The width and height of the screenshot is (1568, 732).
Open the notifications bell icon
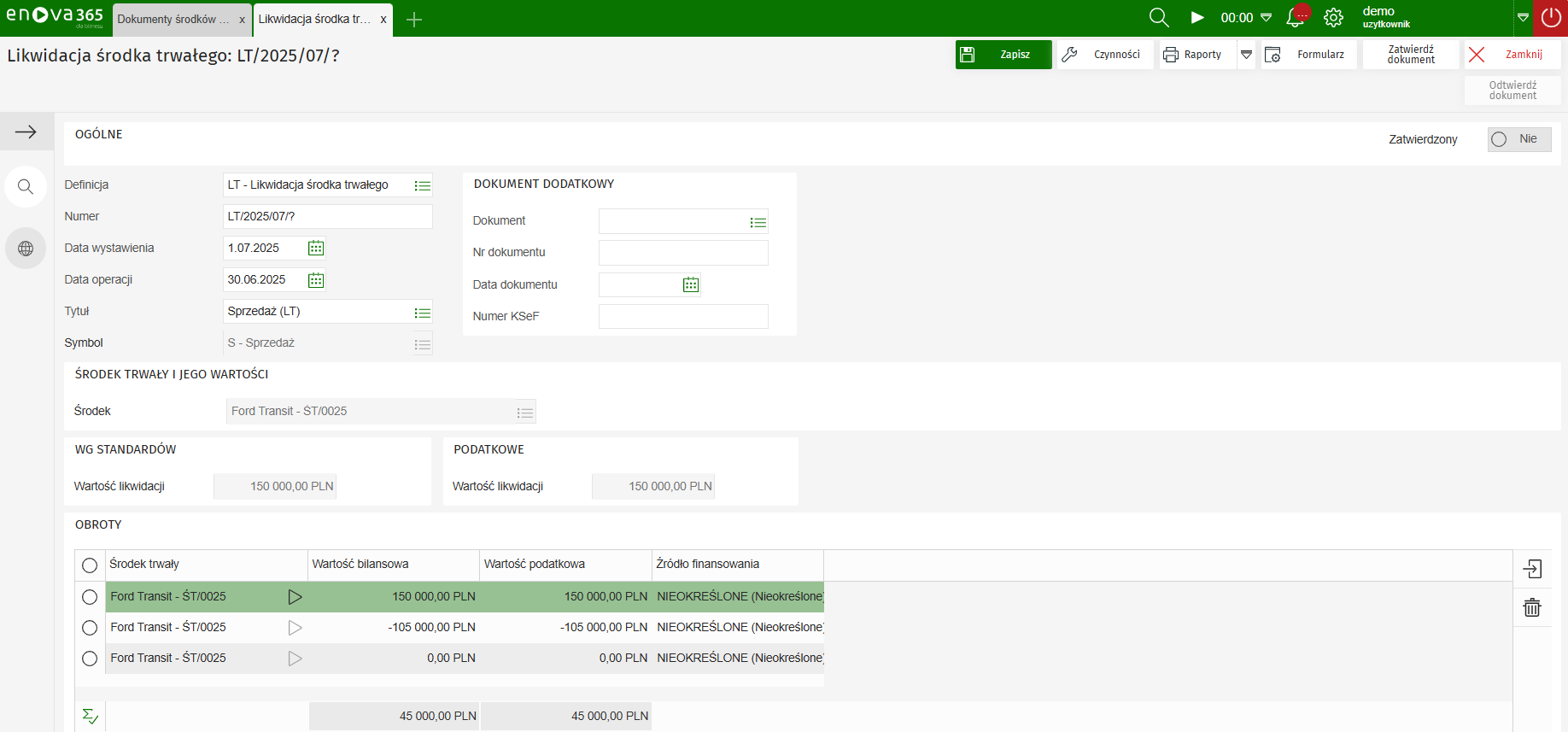coord(1296,18)
